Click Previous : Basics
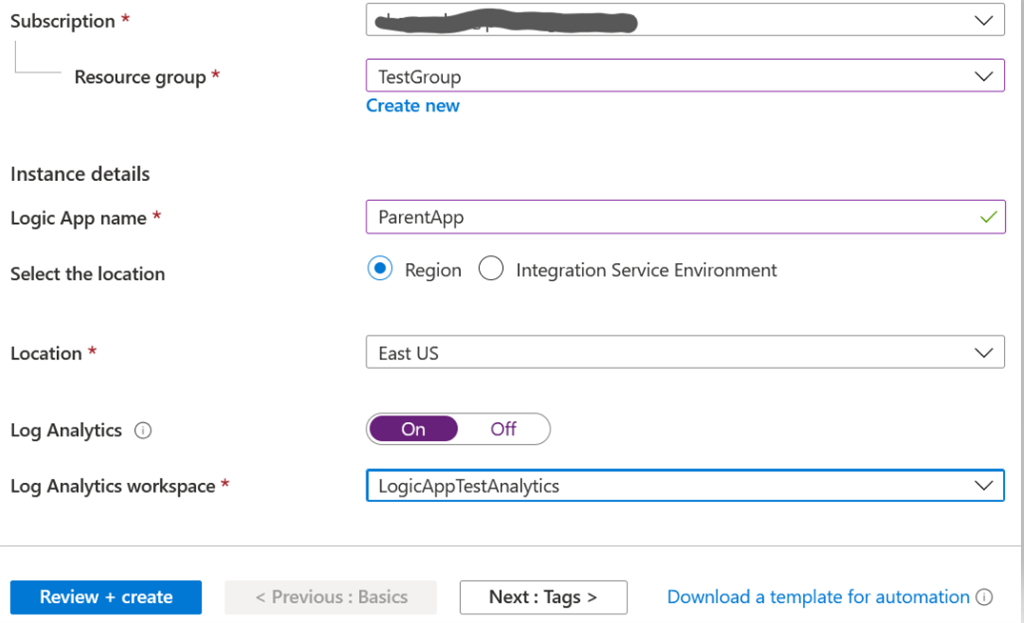1024x623 pixels. click(x=330, y=597)
